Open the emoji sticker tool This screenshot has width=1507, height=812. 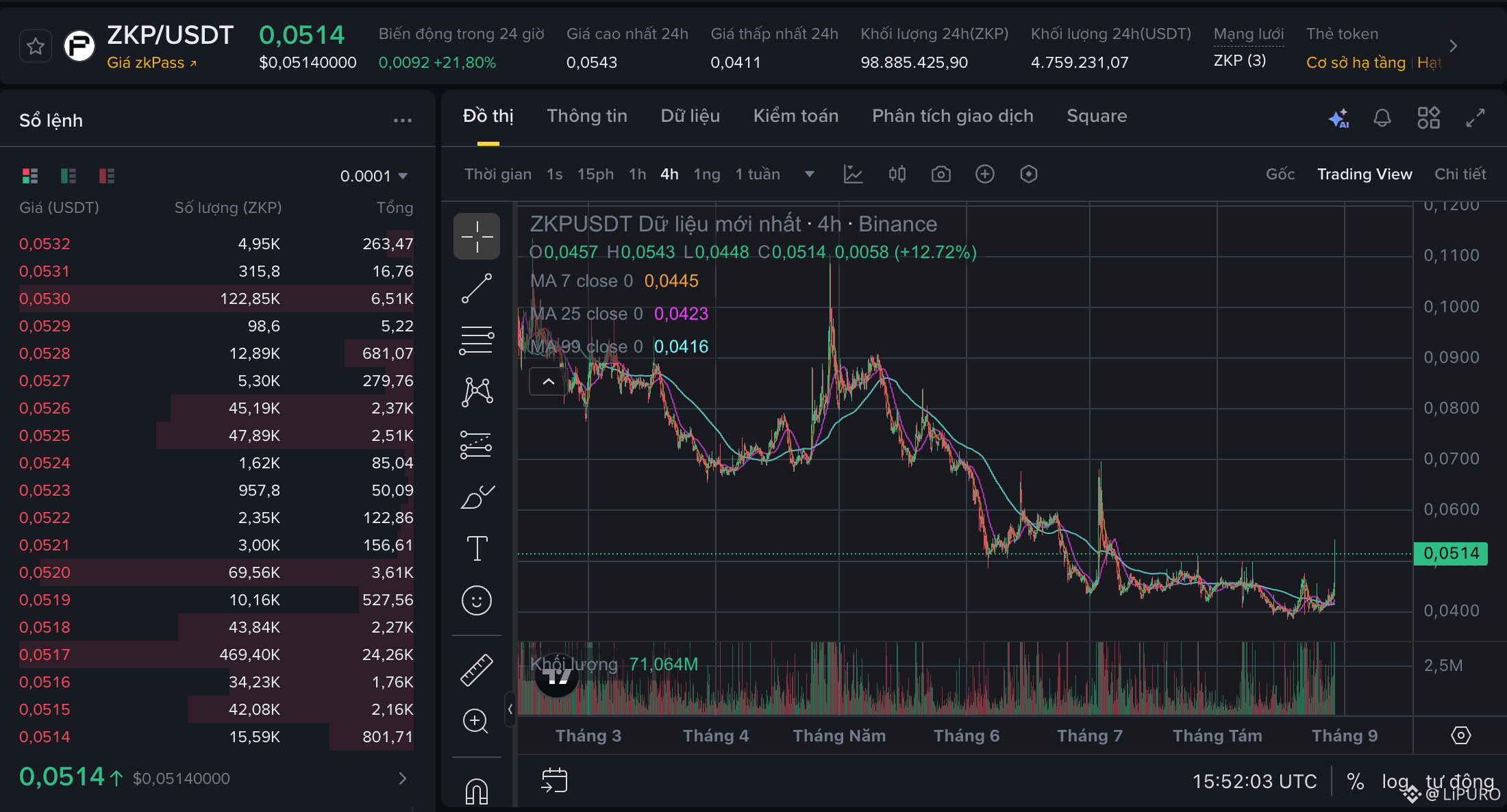[x=477, y=600]
